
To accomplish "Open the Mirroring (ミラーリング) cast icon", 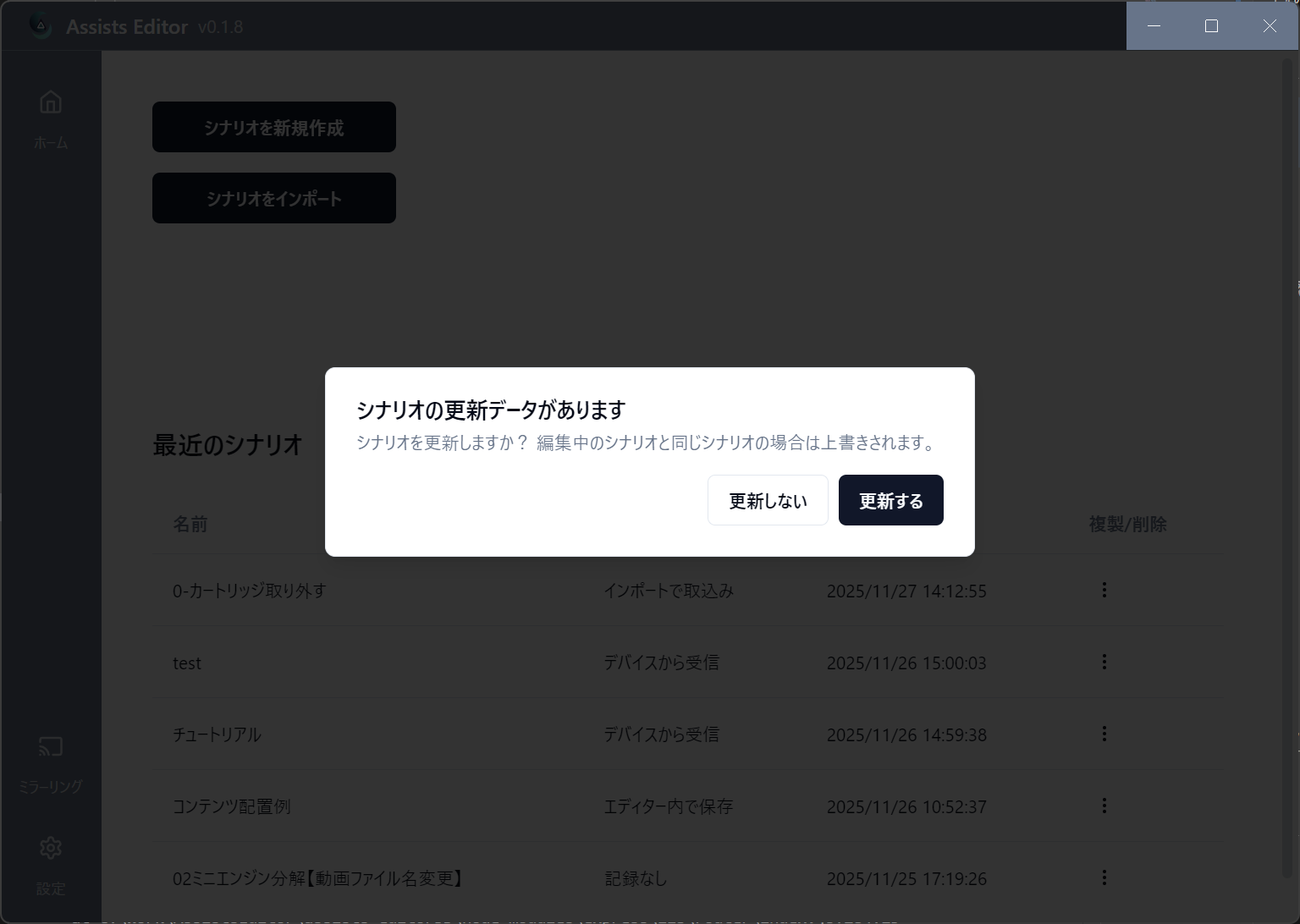I will click(x=51, y=747).
